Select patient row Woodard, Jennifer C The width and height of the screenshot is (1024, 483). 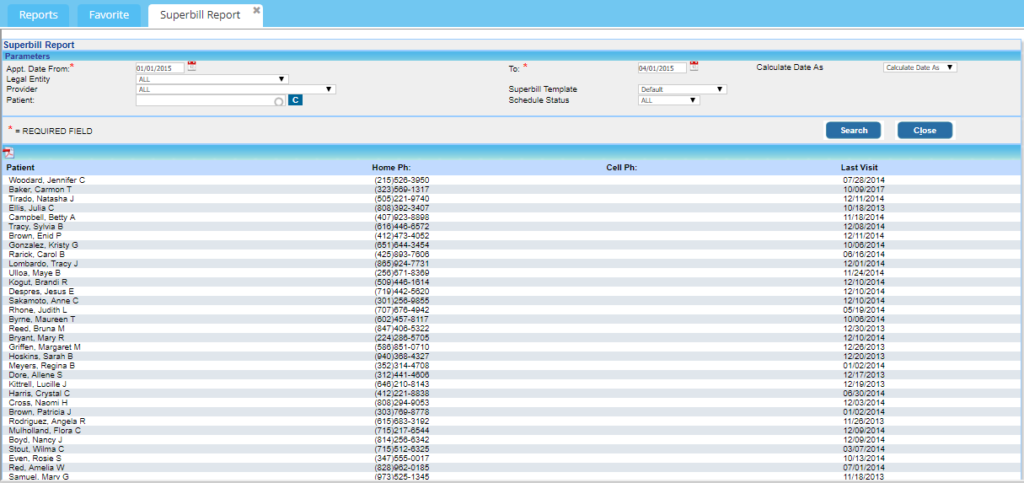click(x=47, y=180)
